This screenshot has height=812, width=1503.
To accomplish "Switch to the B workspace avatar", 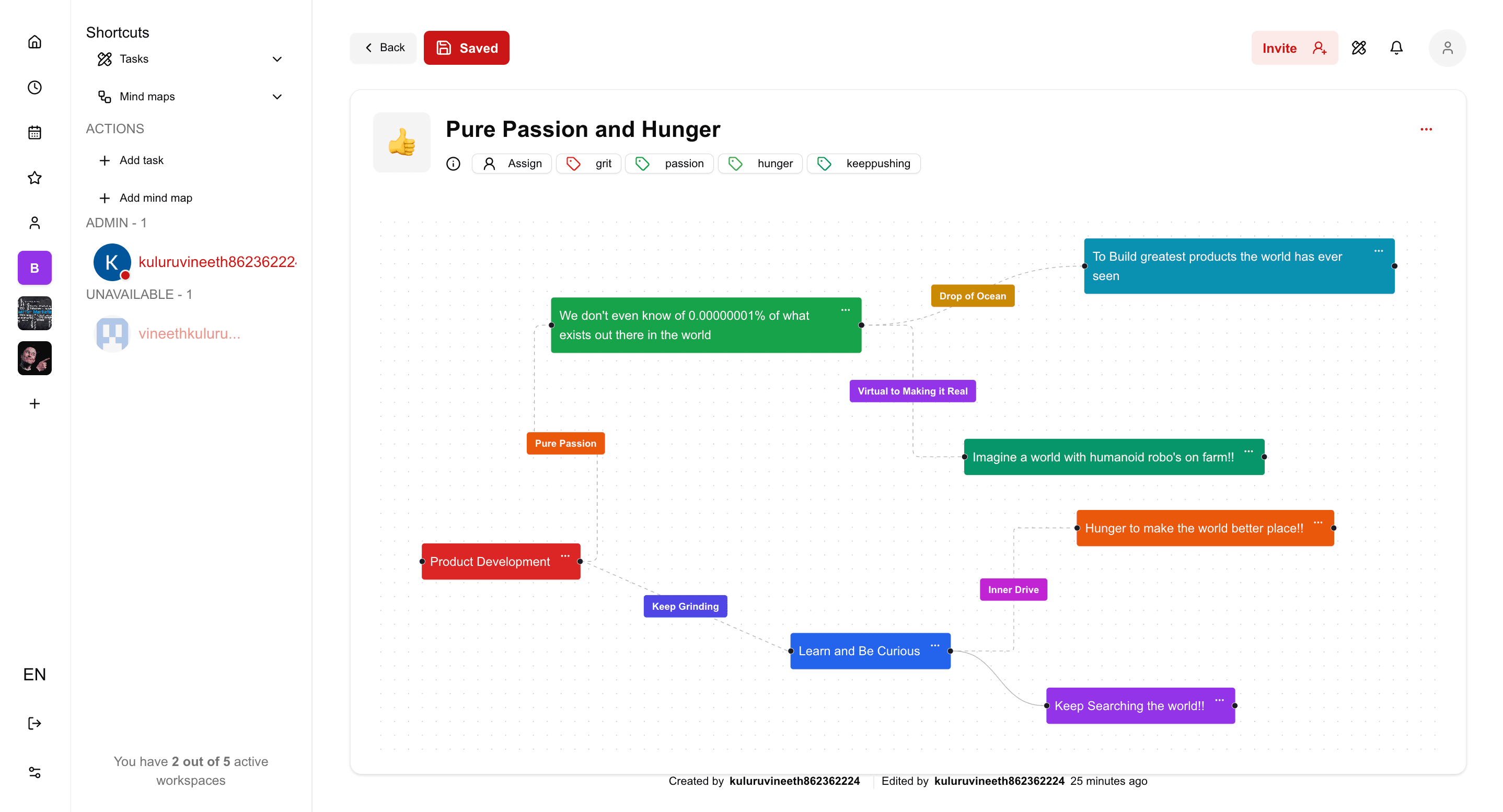I will pos(34,268).
